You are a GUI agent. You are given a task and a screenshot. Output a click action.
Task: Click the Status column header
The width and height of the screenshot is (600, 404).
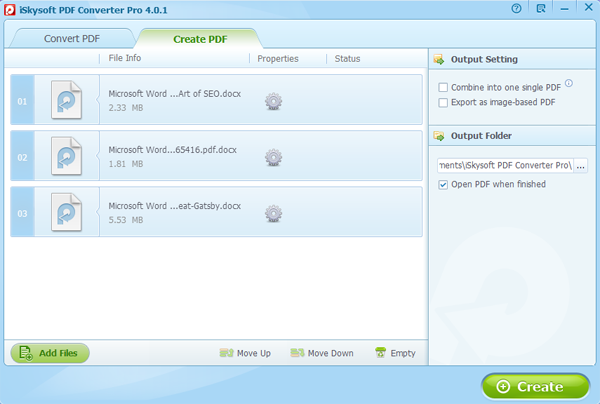[347, 59]
